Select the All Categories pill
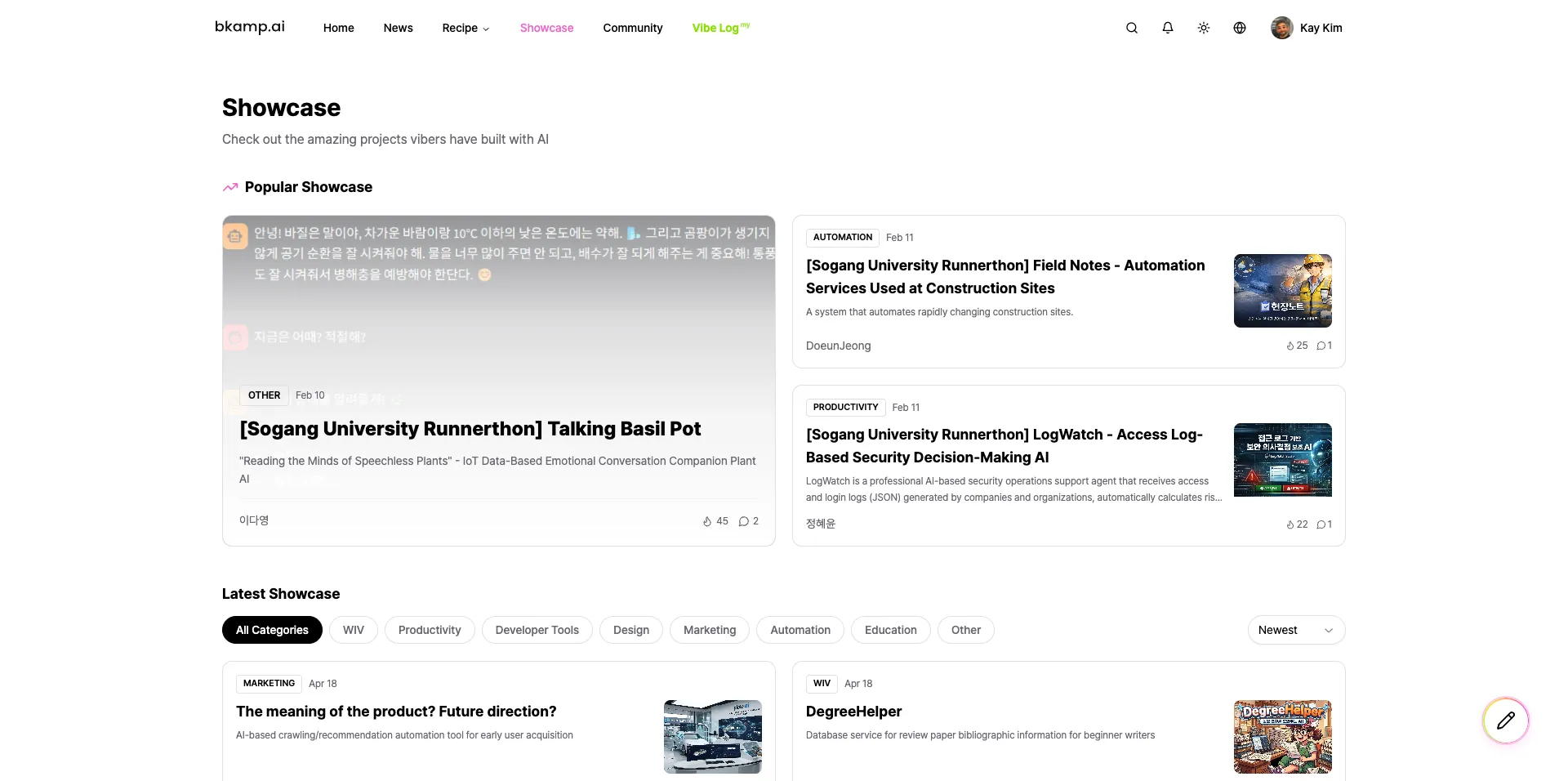 pyautogui.click(x=272, y=630)
